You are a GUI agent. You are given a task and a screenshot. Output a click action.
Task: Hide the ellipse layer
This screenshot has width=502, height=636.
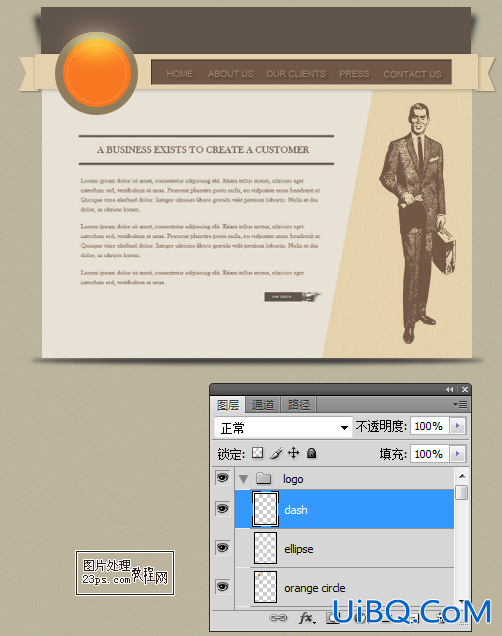(x=222, y=548)
